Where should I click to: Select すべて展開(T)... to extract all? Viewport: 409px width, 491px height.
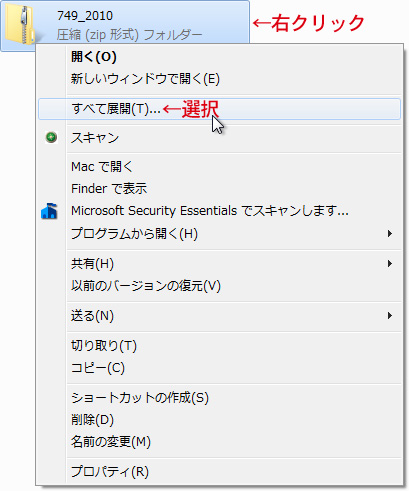[x=219, y=109]
